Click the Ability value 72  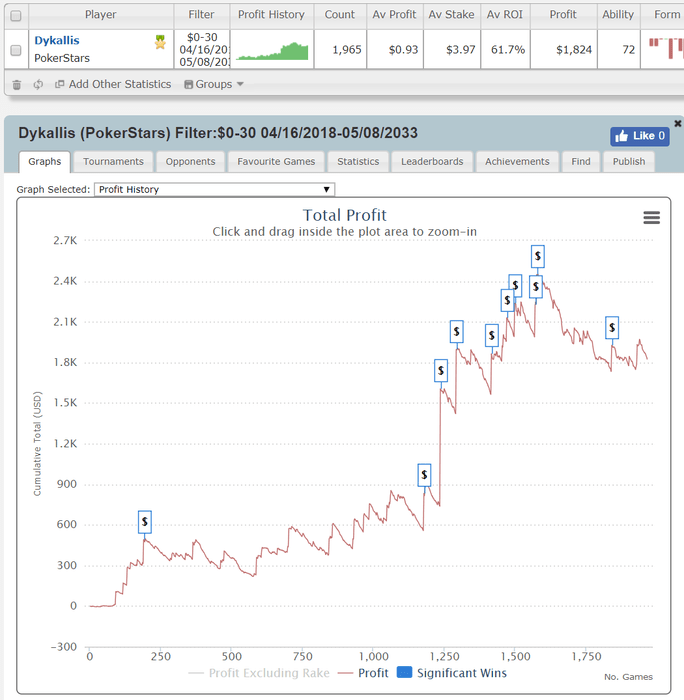click(629, 50)
